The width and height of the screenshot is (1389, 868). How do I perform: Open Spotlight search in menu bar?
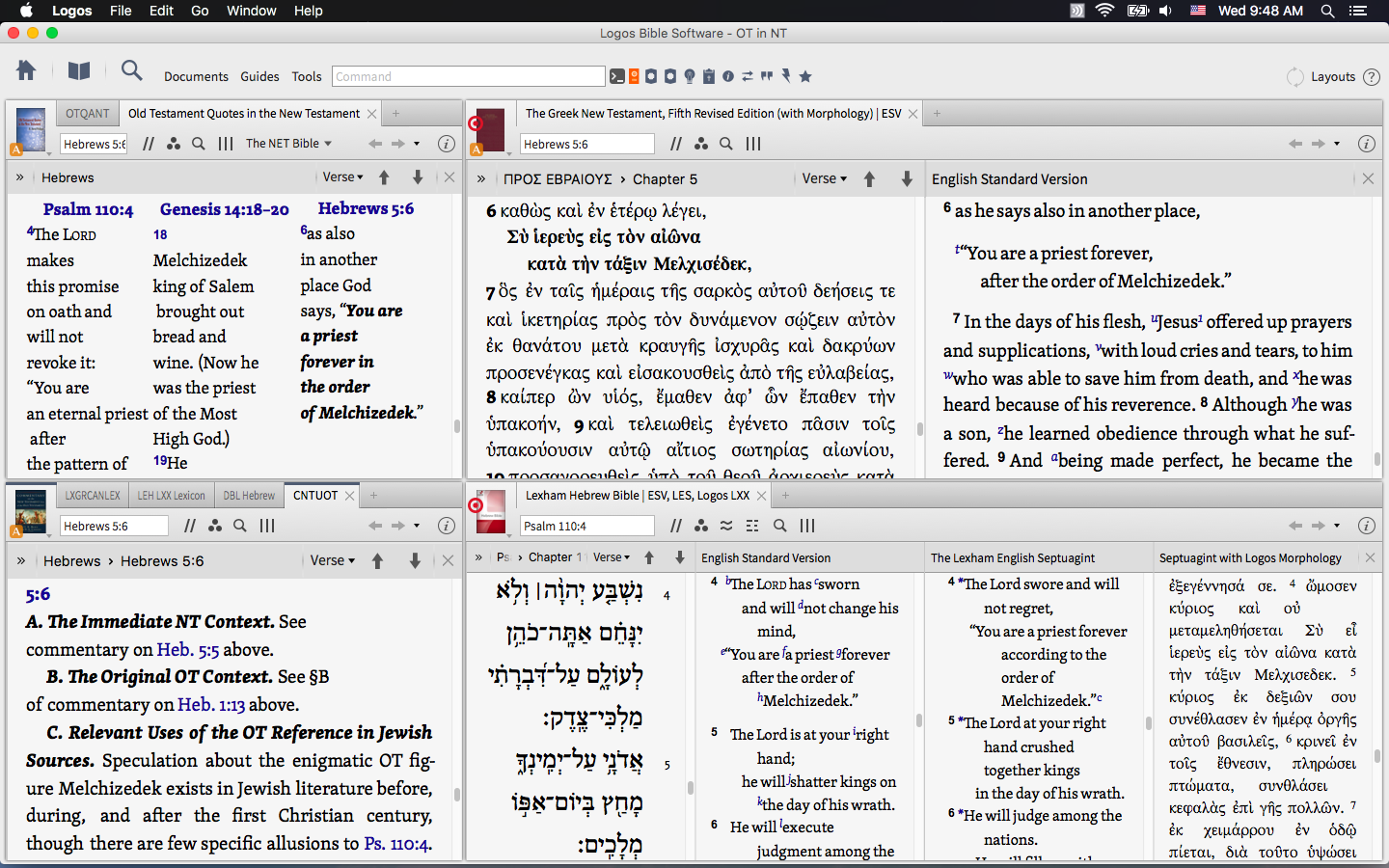[x=1327, y=11]
